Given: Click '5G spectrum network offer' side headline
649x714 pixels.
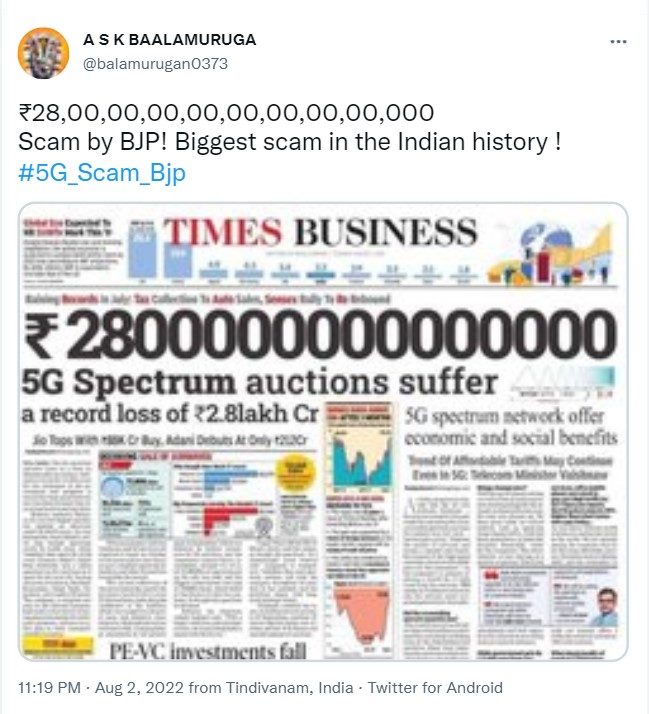Looking at the screenshot, I should point(505,416).
